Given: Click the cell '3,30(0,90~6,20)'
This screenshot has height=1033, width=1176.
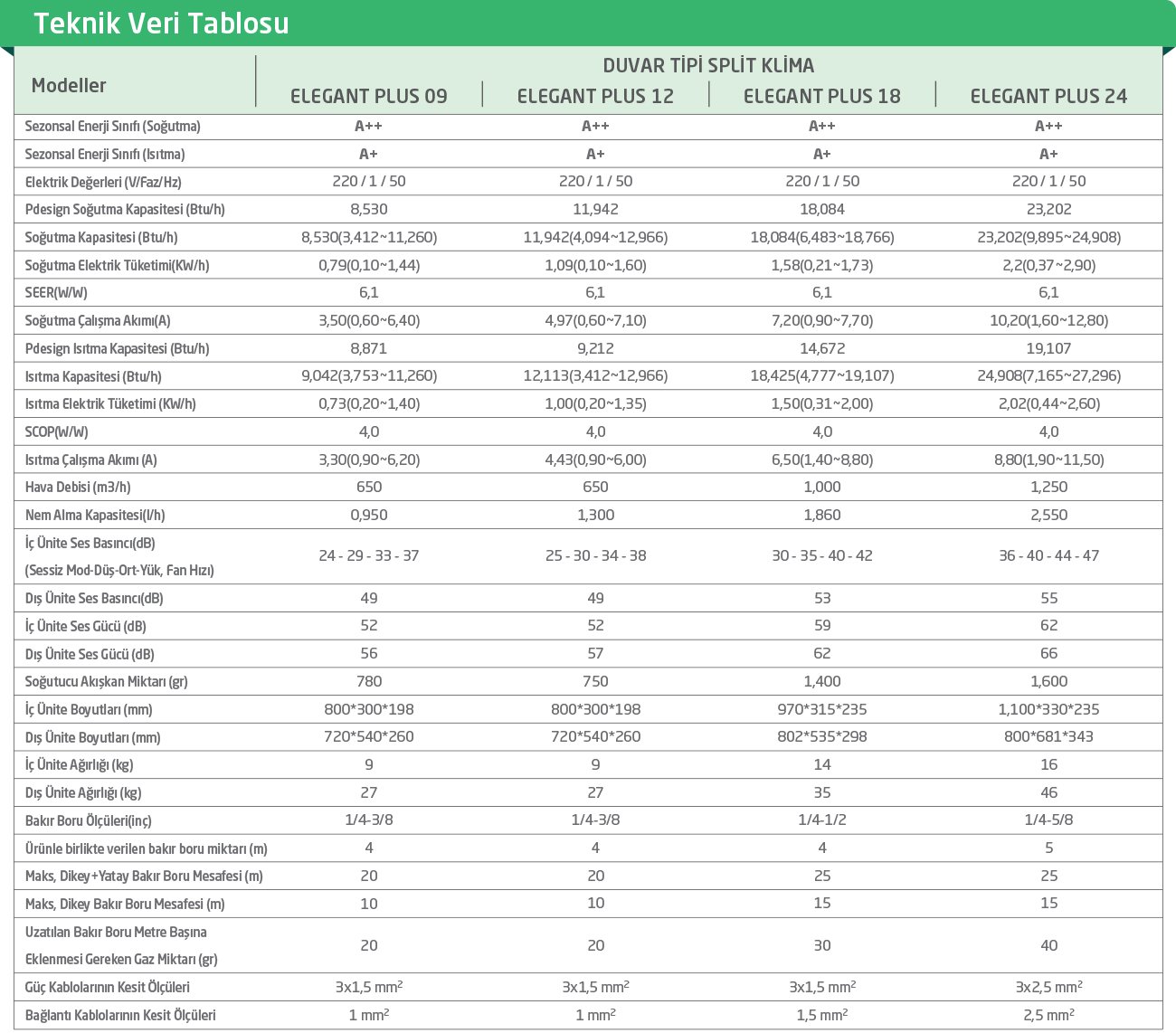Looking at the screenshot, I should [369, 460].
